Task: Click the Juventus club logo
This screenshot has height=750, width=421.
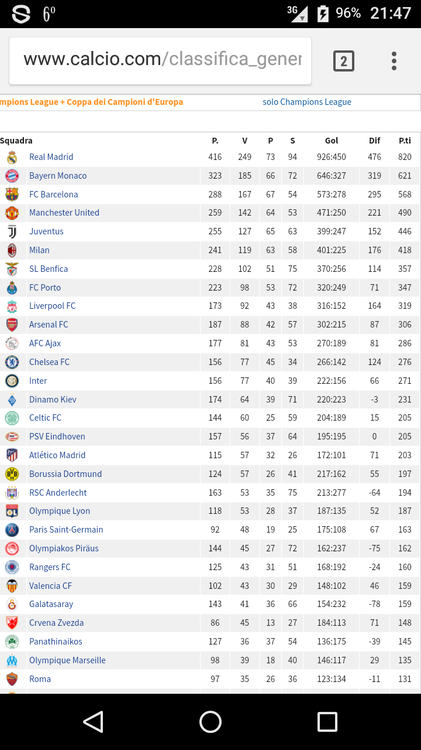Action: tap(12, 232)
